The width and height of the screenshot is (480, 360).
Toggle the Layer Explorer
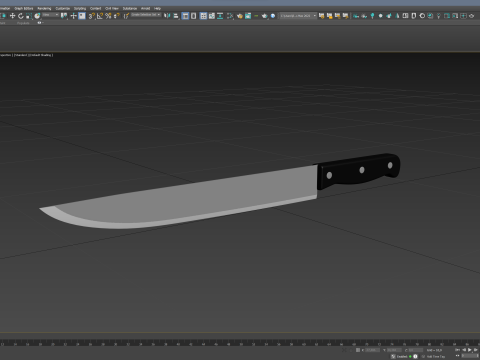(x=193, y=16)
